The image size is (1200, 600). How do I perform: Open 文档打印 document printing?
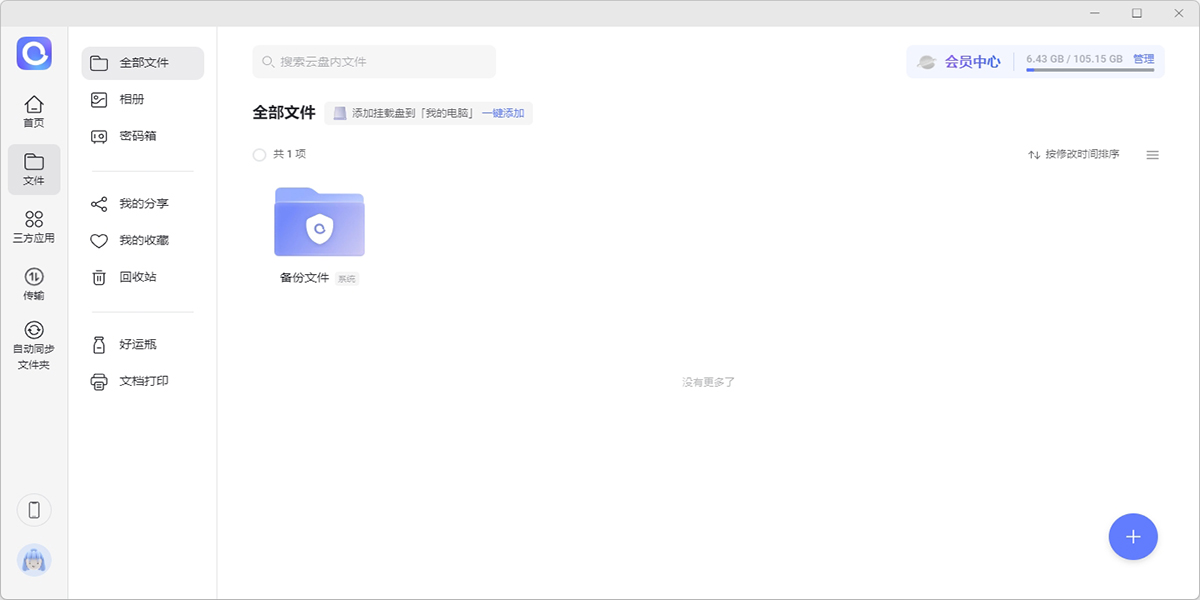143,381
